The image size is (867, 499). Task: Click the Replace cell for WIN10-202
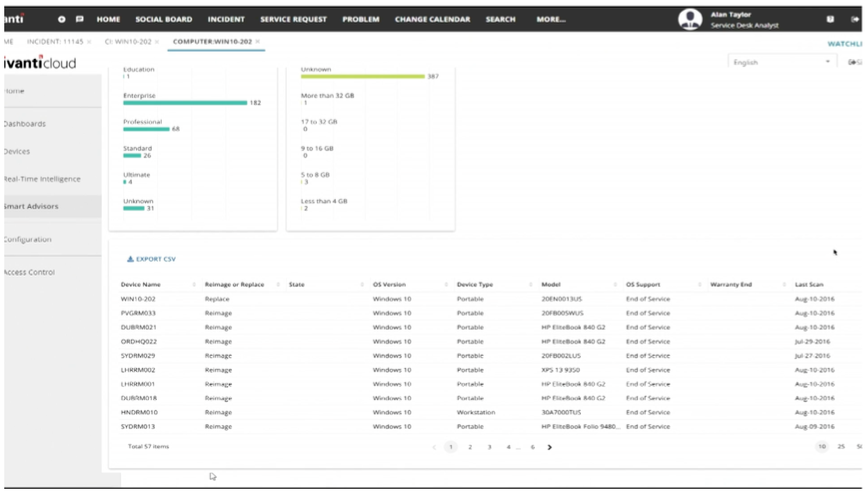[x=217, y=299]
